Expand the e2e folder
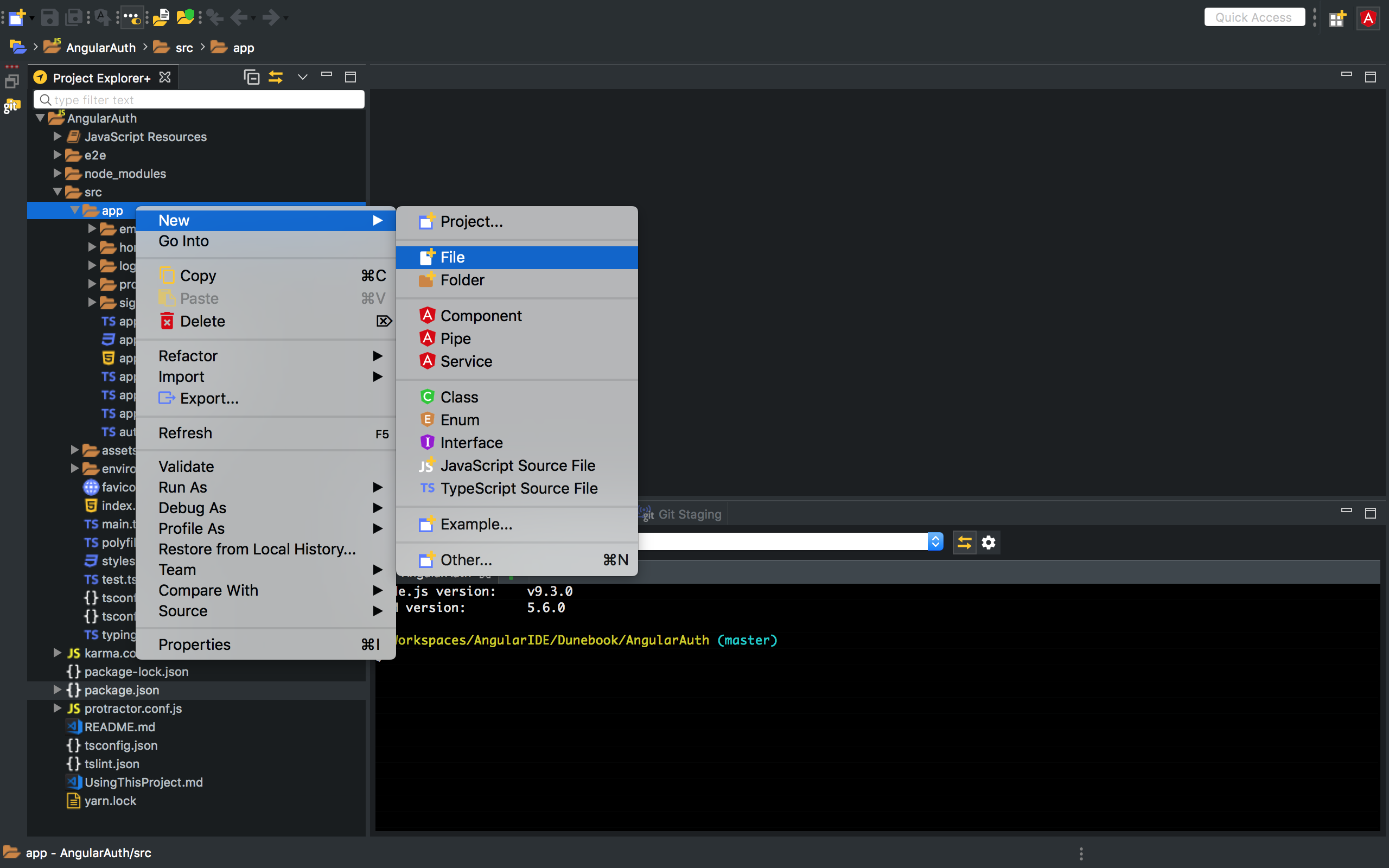The width and height of the screenshot is (1389, 868). pyautogui.click(x=58, y=155)
